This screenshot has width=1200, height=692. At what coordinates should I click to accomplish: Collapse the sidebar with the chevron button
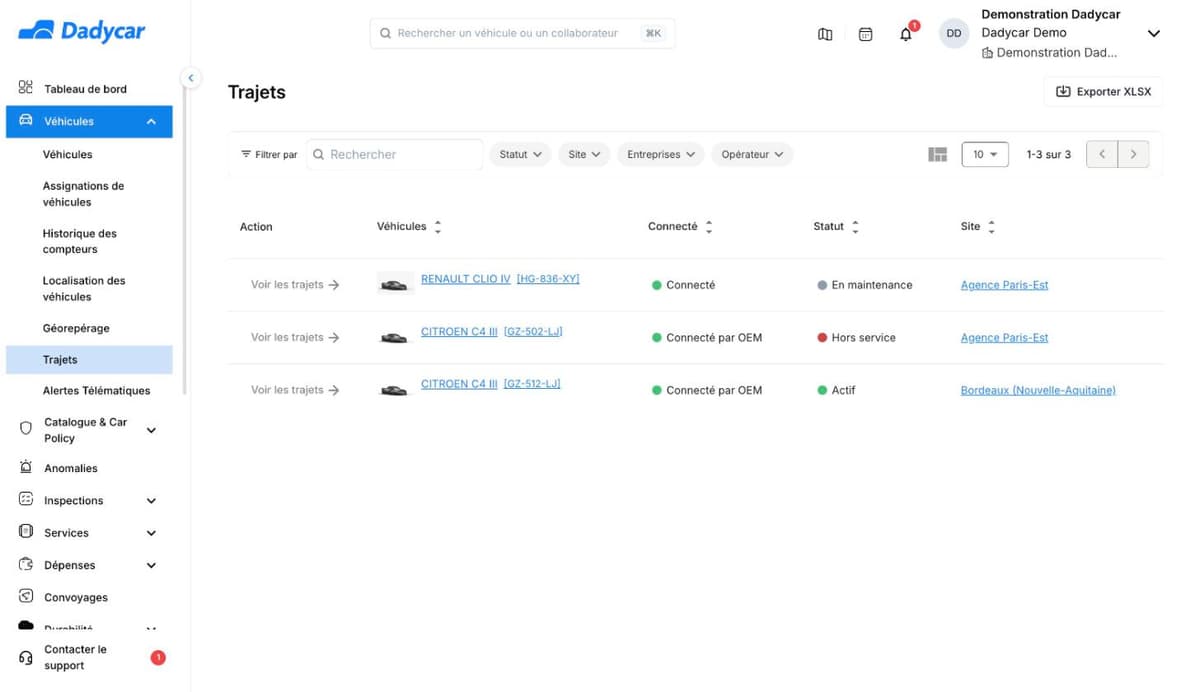[x=190, y=77]
